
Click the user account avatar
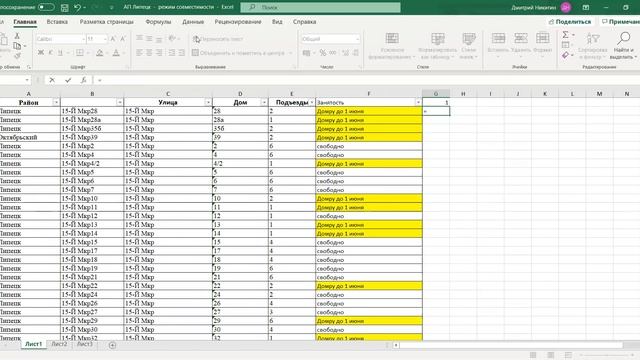566,7
